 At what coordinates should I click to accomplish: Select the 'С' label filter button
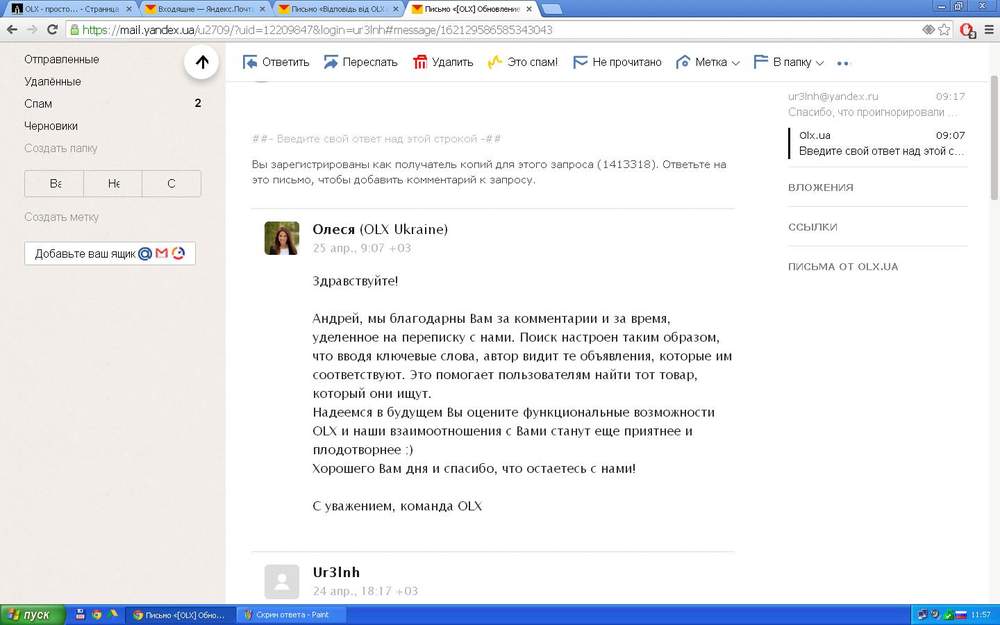click(172, 184)
